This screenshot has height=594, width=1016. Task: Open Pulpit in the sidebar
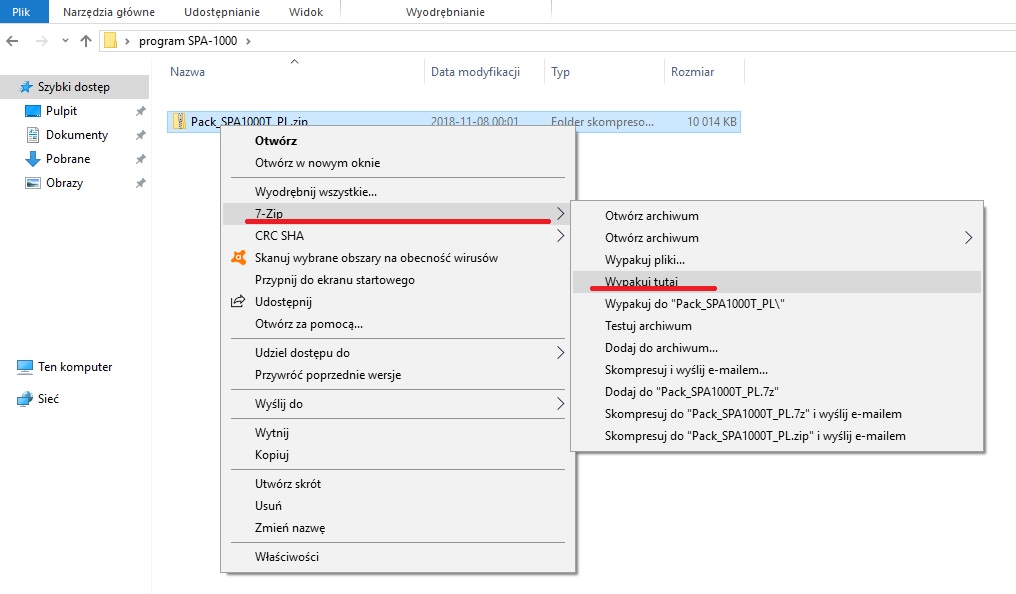point(61,111)
